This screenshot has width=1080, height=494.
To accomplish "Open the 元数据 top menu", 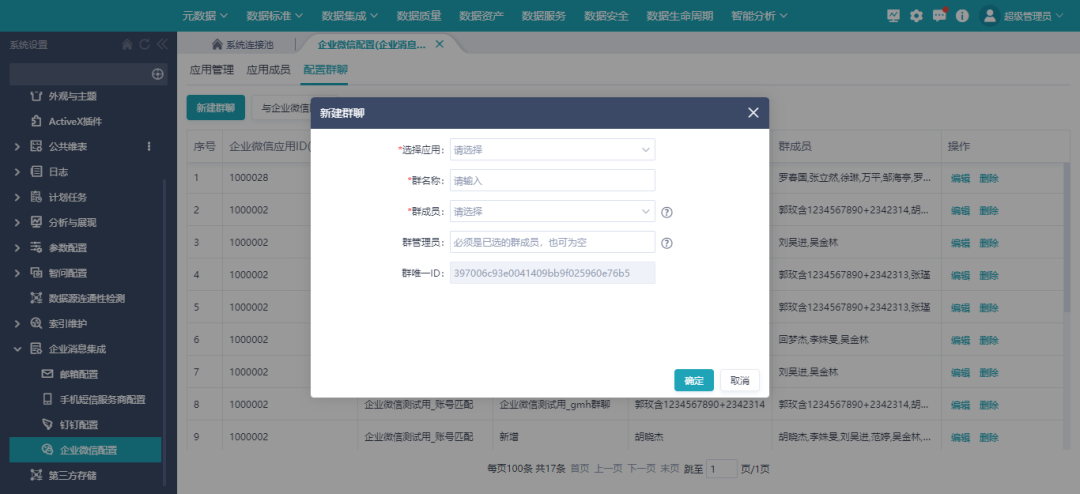I will 205,15.
